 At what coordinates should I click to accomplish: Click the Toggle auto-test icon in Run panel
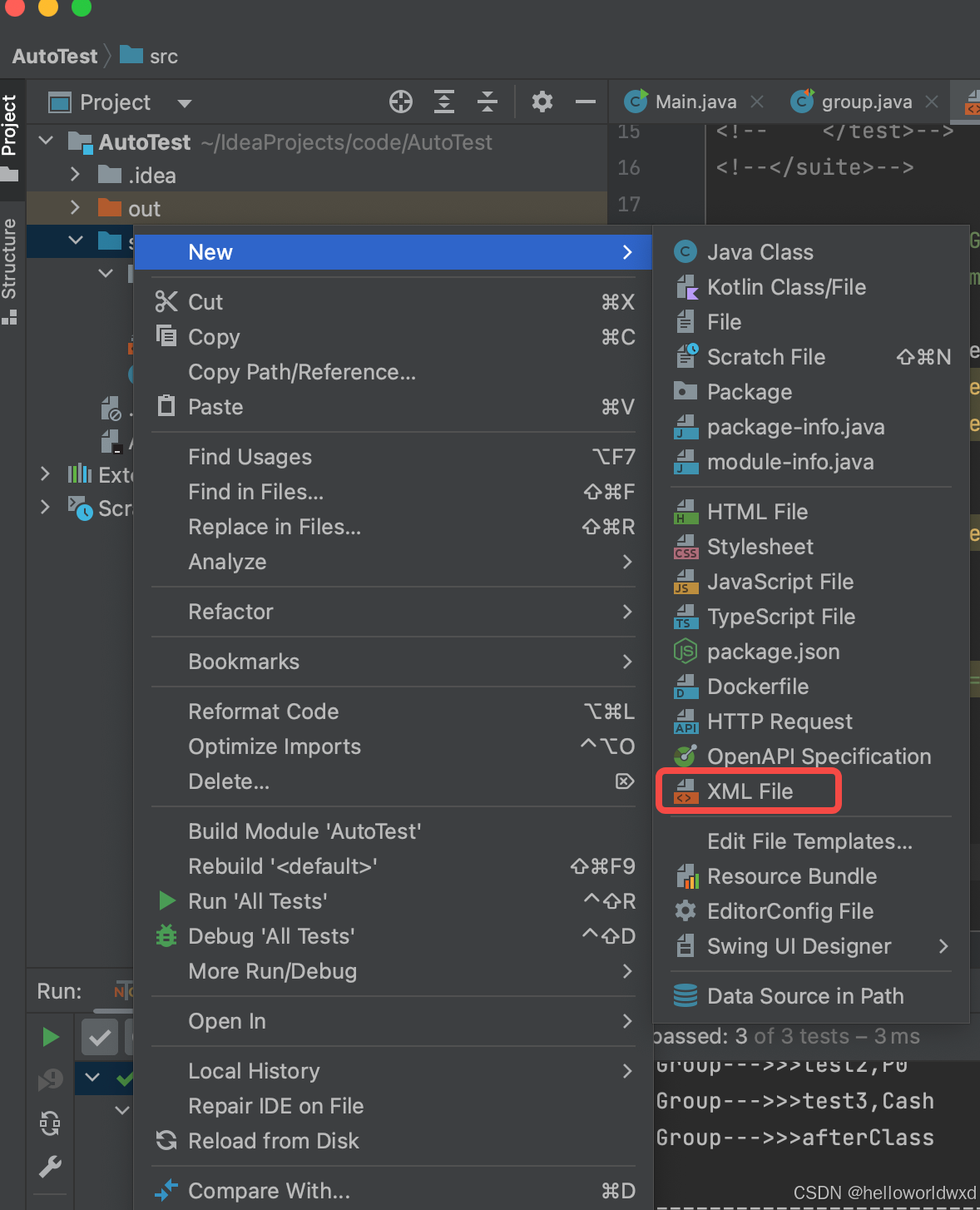click(x=50, y=1123)
